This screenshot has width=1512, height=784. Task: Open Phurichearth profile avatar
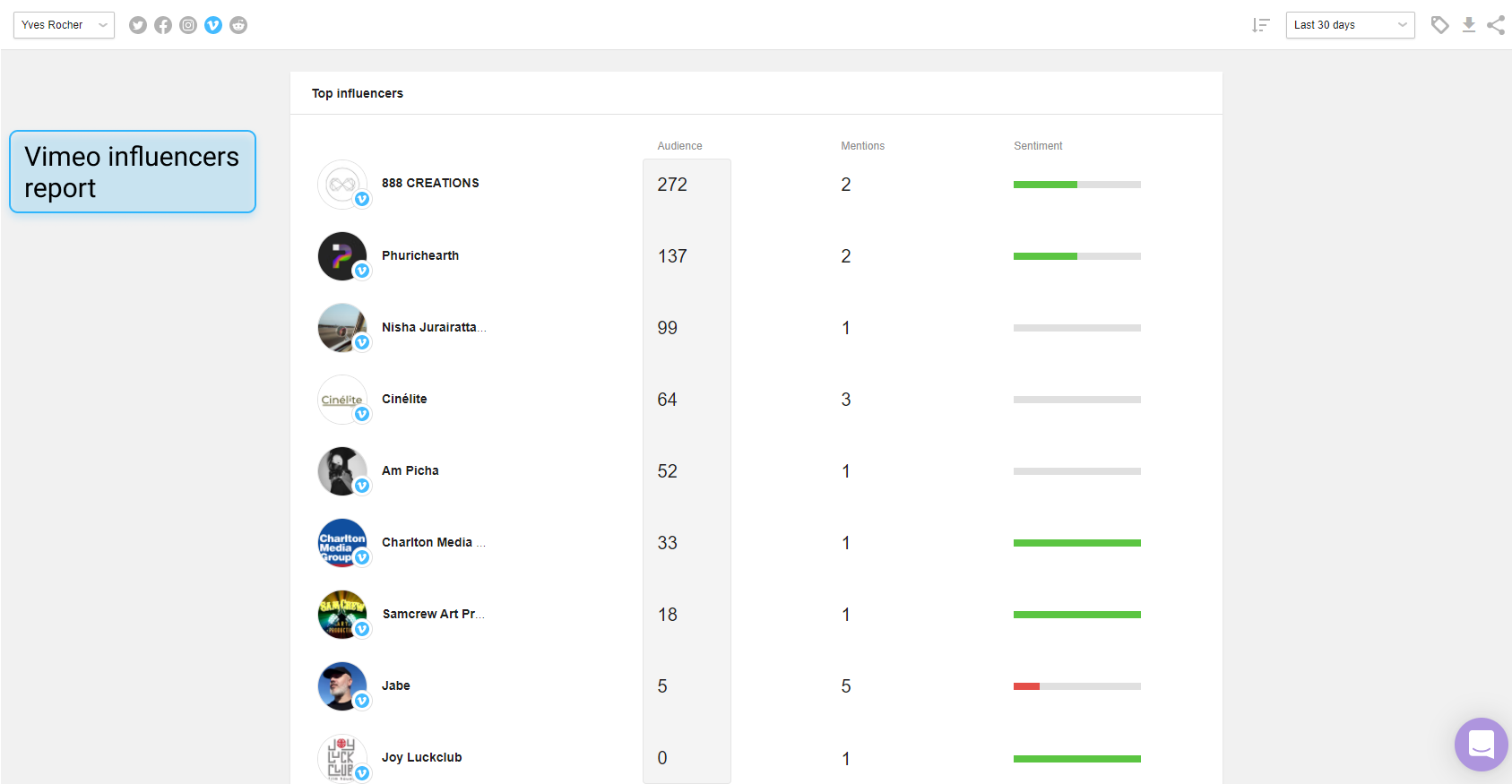(342, 256)
